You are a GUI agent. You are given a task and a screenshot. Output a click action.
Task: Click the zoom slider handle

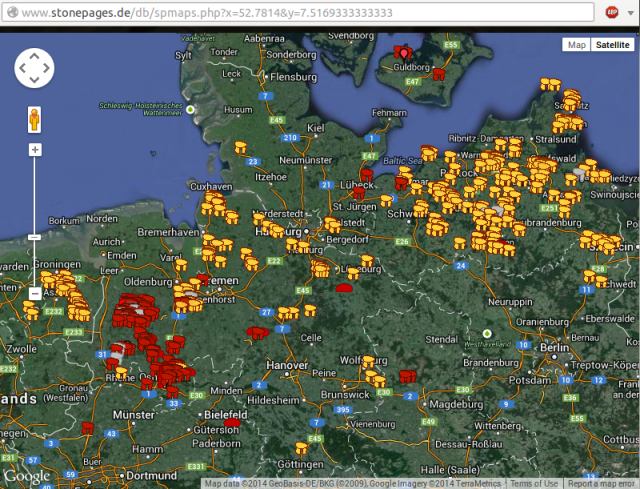coord(34,237)
